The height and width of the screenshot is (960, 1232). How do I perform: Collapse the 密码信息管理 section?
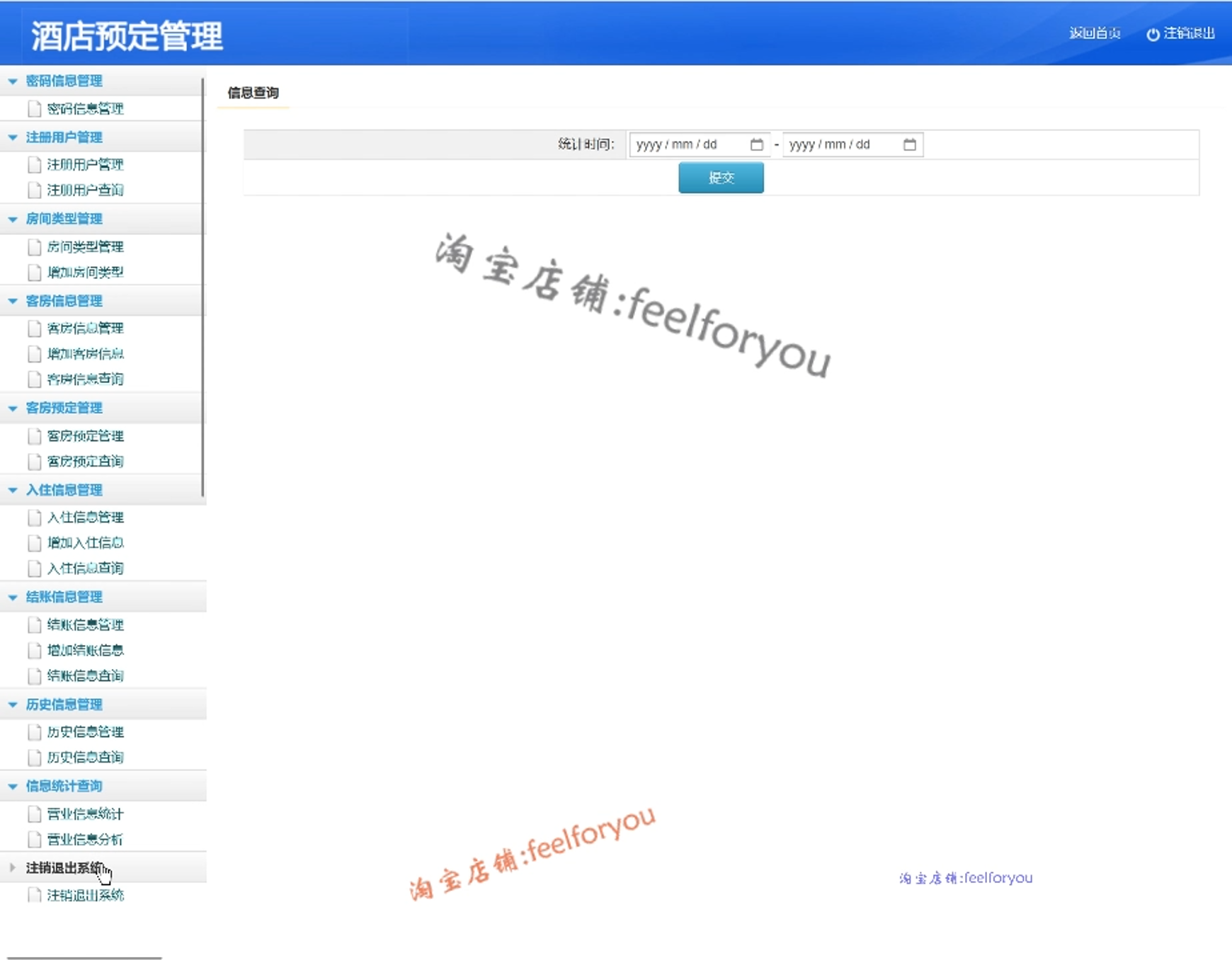[x=12, y=81]
